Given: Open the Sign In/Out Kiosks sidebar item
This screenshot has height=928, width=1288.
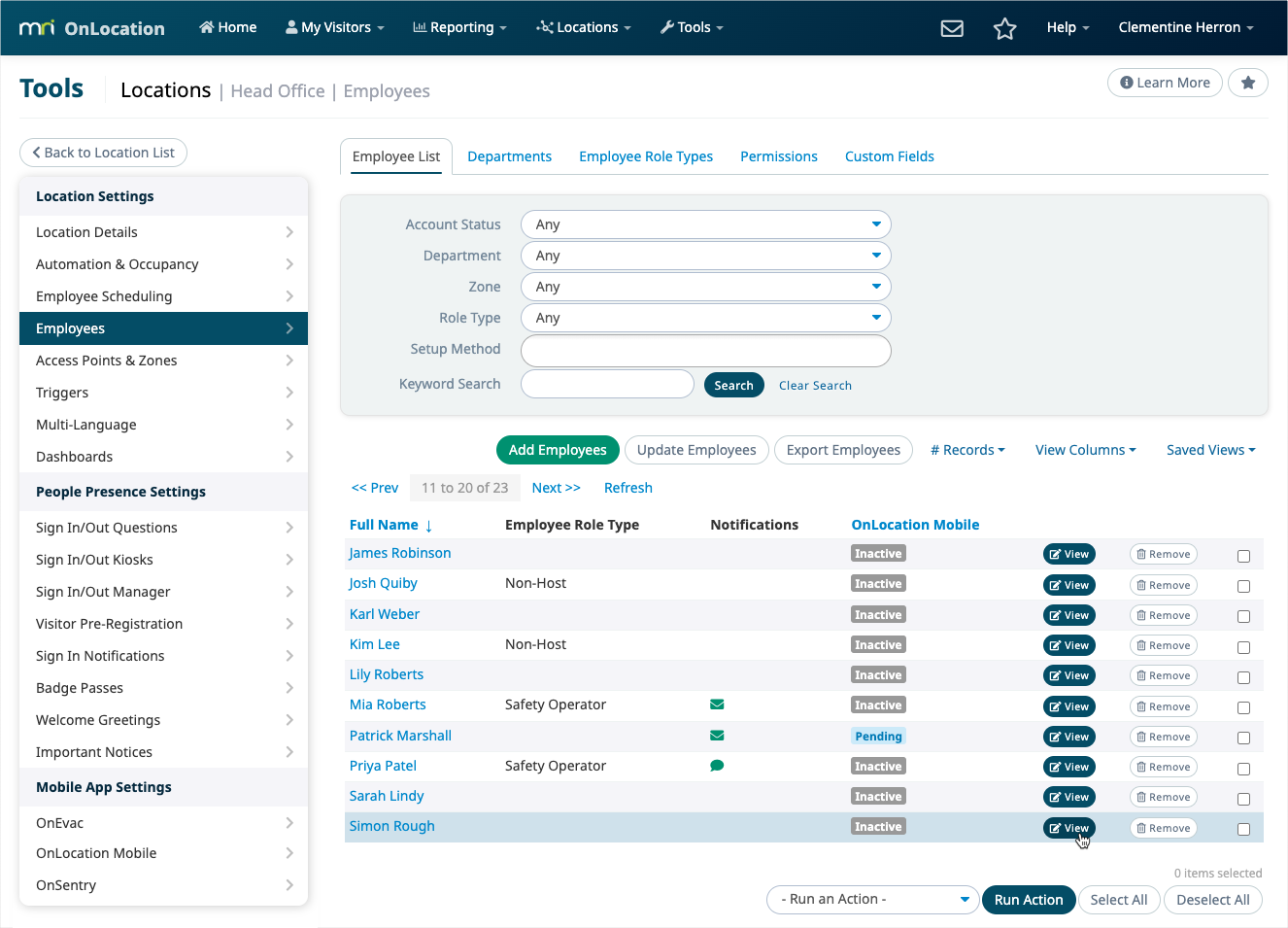Looking at the screenshot, I should [163, 560].
